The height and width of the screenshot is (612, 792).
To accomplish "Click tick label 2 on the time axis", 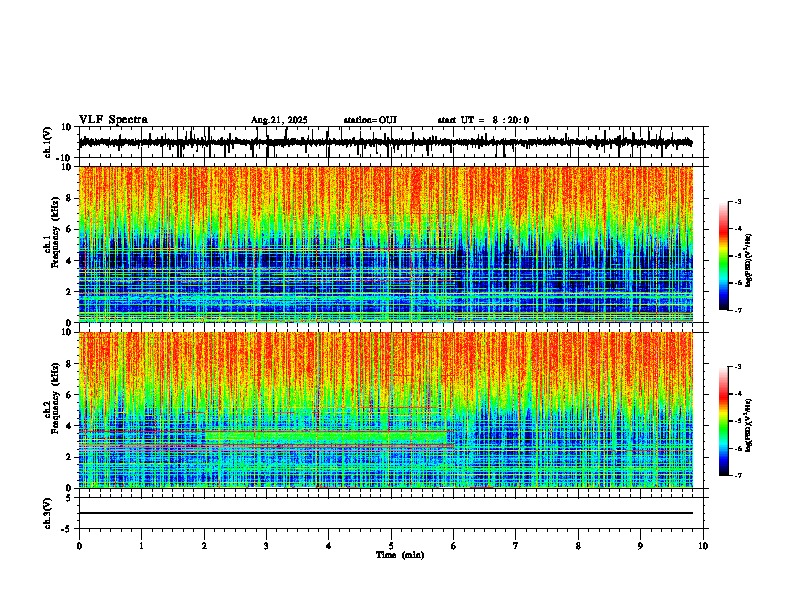I will click(x=204, y=546).
